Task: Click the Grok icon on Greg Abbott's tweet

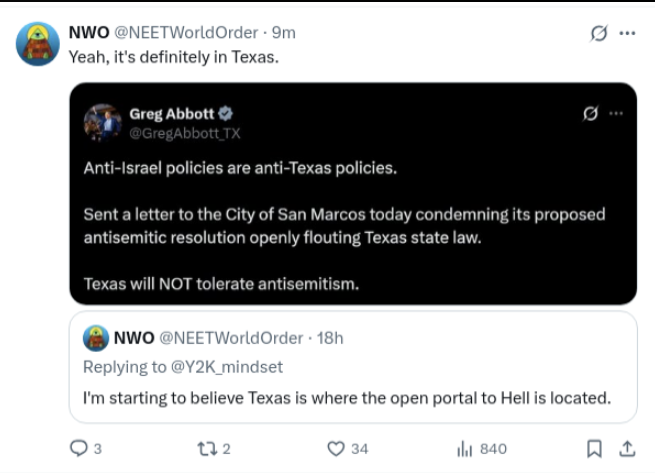Action: coord(590,113)
